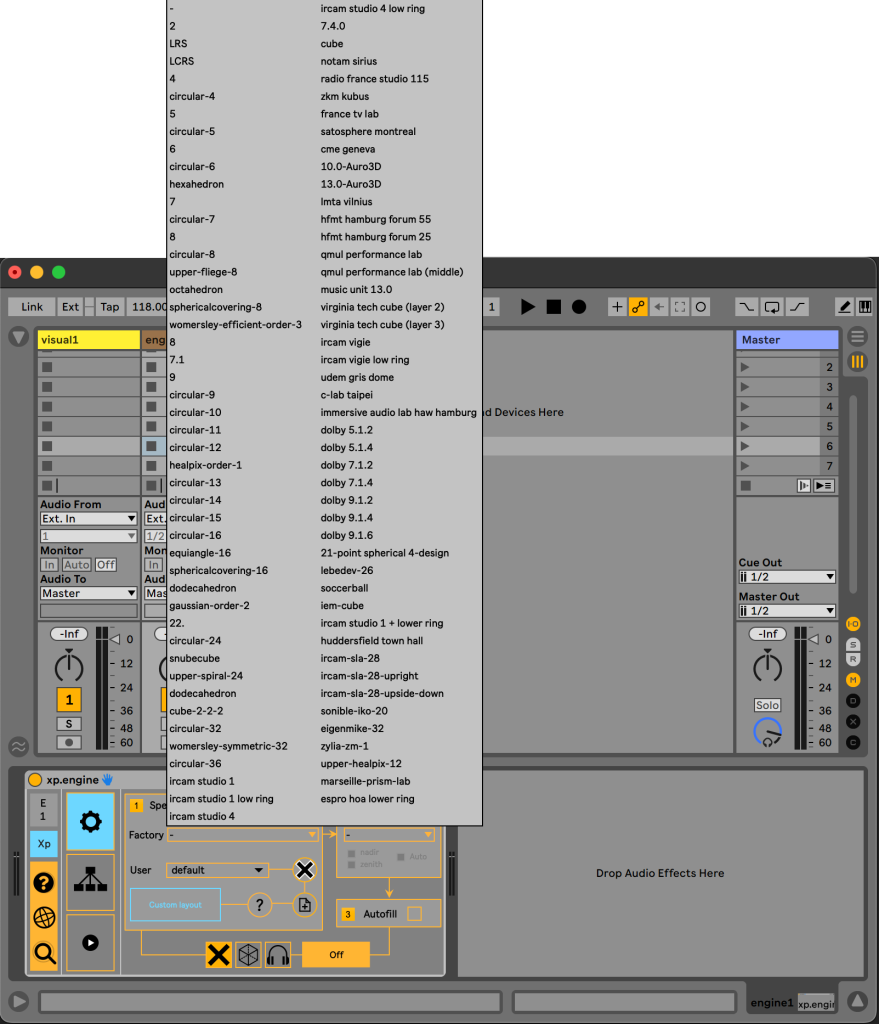This screenshot has width=879, height=1024.
Task: Click the Tap tempo button
Action: [x=109, y=307]
